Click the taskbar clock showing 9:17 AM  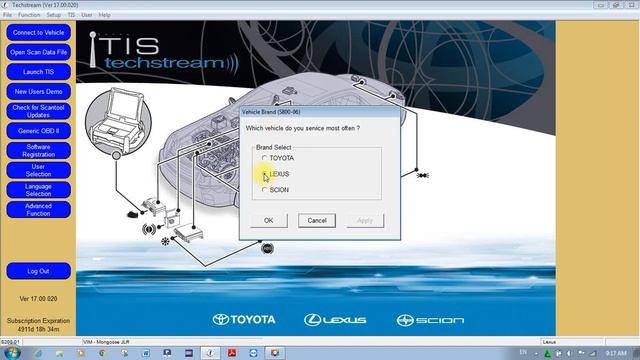(616, 353)
